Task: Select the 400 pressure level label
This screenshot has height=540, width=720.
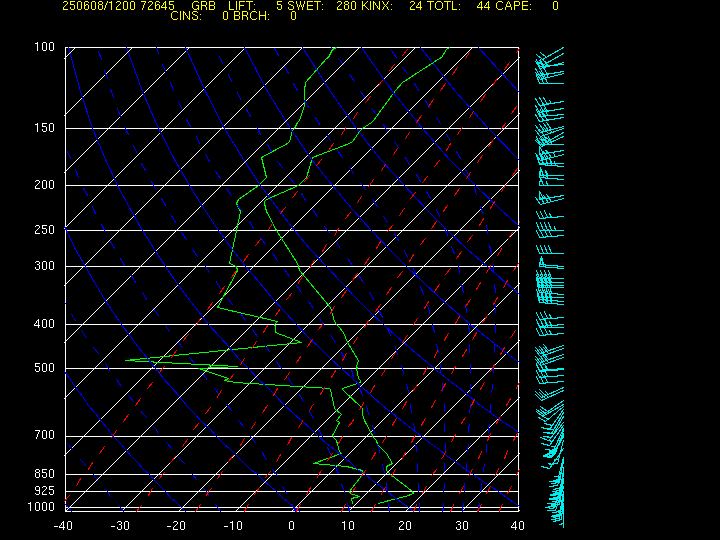Action: coord(45,324)
